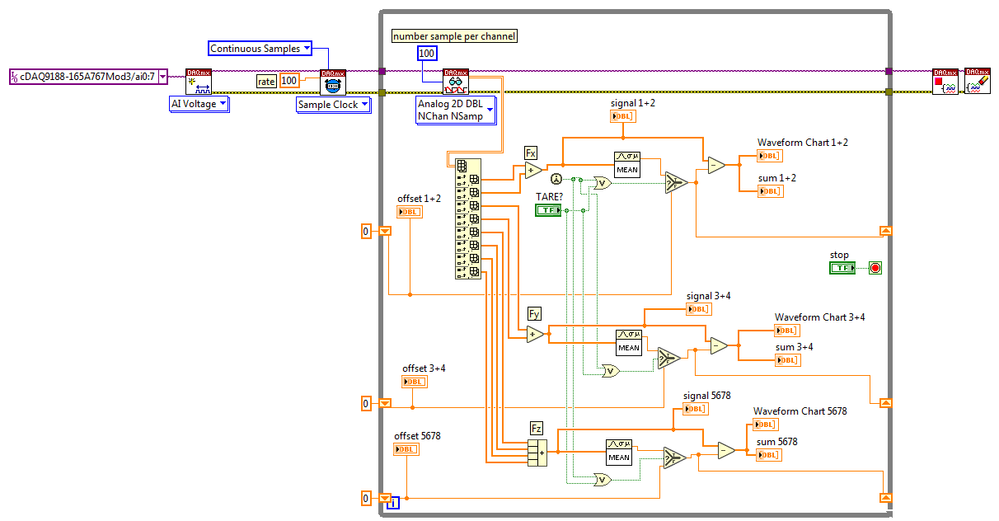Screen dimensions: 999x521
Task: Click the Waveform Chart 1+2 terminal
Action: (770, 156)
